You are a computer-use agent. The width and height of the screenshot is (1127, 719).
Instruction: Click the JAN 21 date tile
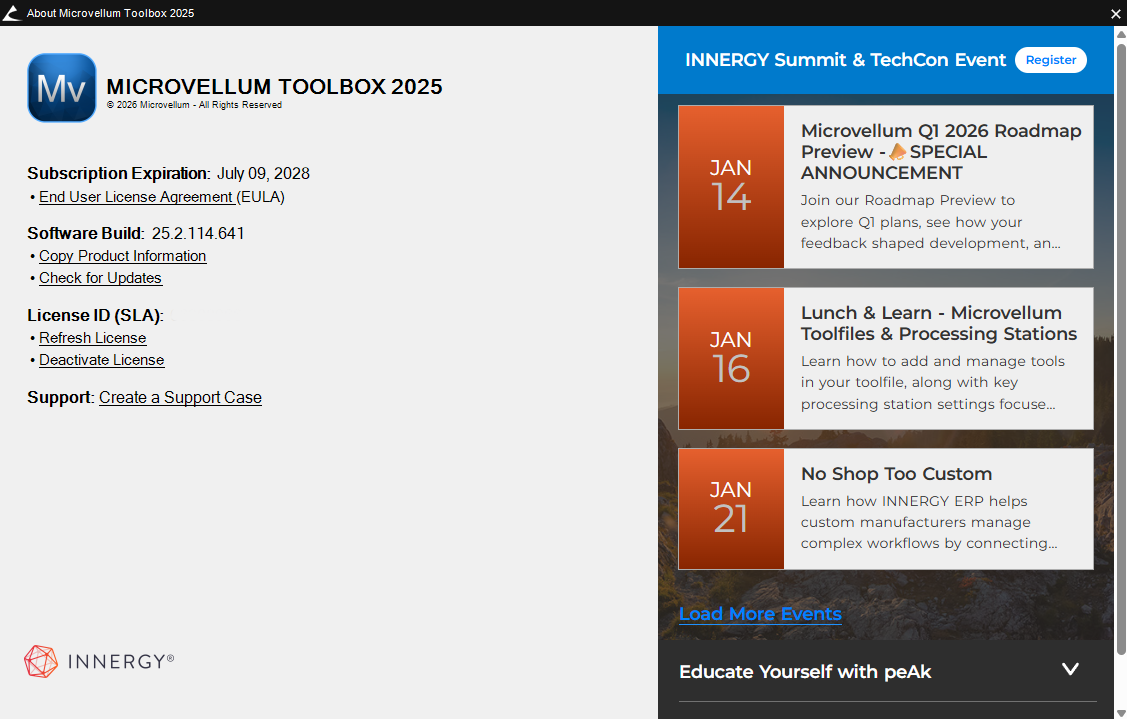pos(731,509)
